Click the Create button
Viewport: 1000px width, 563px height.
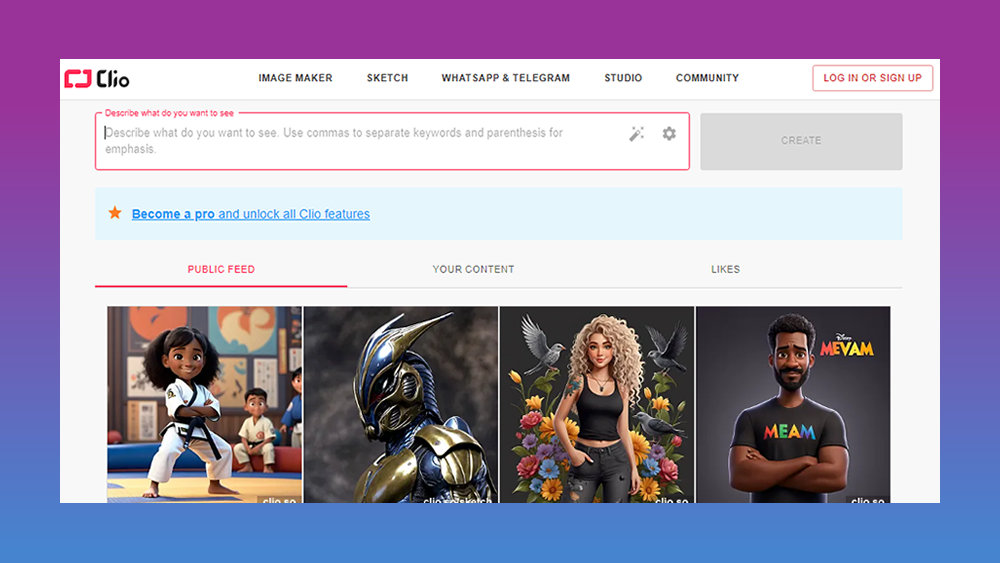(x=801, y=141)
